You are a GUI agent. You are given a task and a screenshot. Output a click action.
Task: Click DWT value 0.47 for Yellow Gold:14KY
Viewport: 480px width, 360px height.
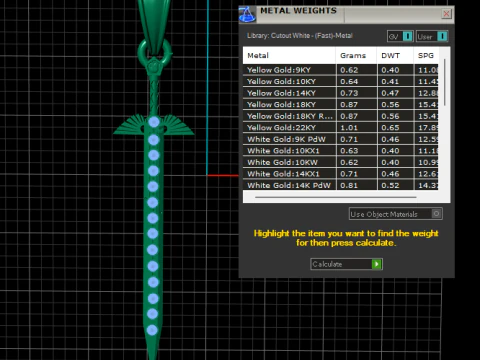pos(390,93)
